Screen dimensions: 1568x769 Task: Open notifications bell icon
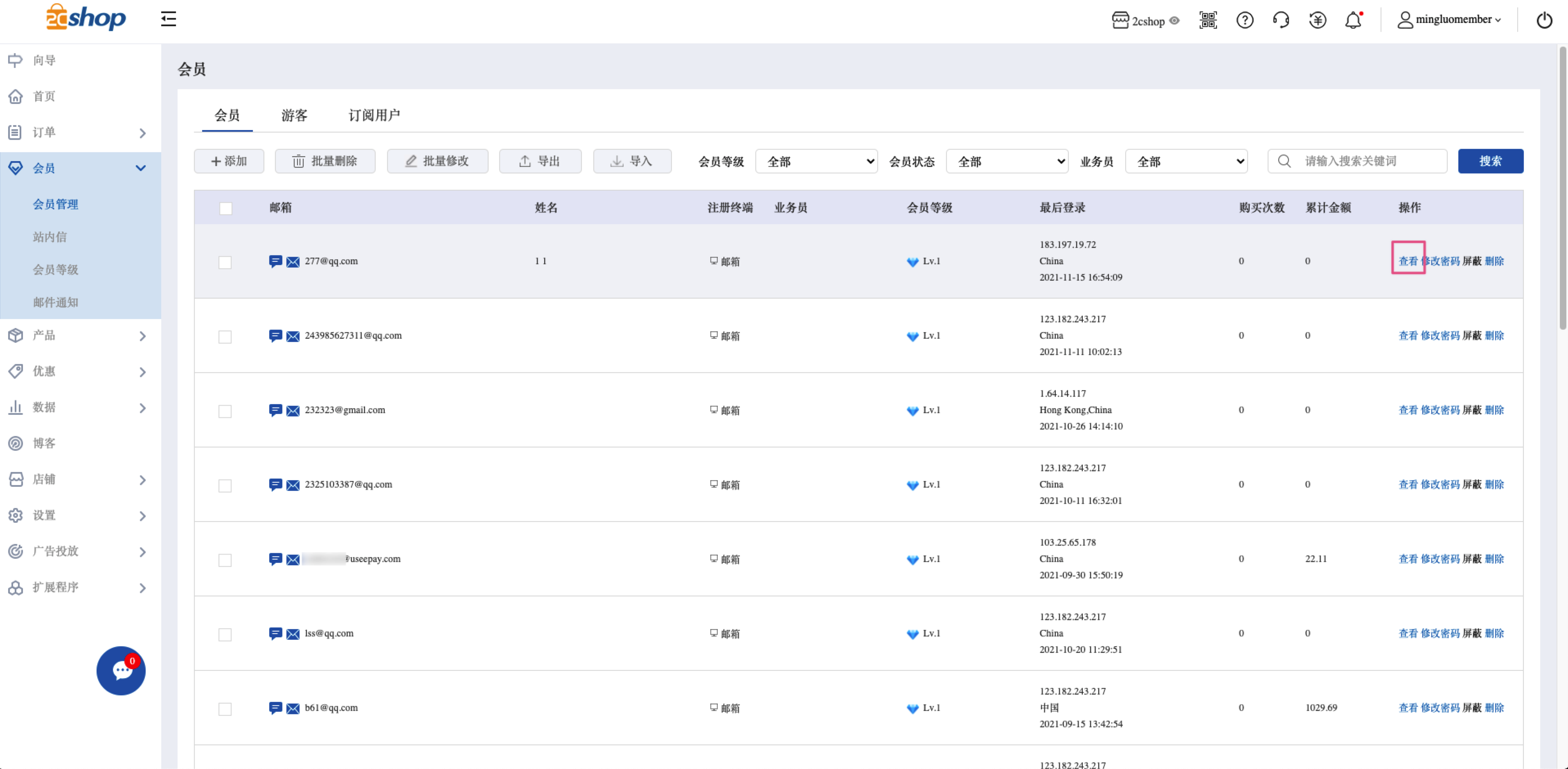(x=1353, y=20)
